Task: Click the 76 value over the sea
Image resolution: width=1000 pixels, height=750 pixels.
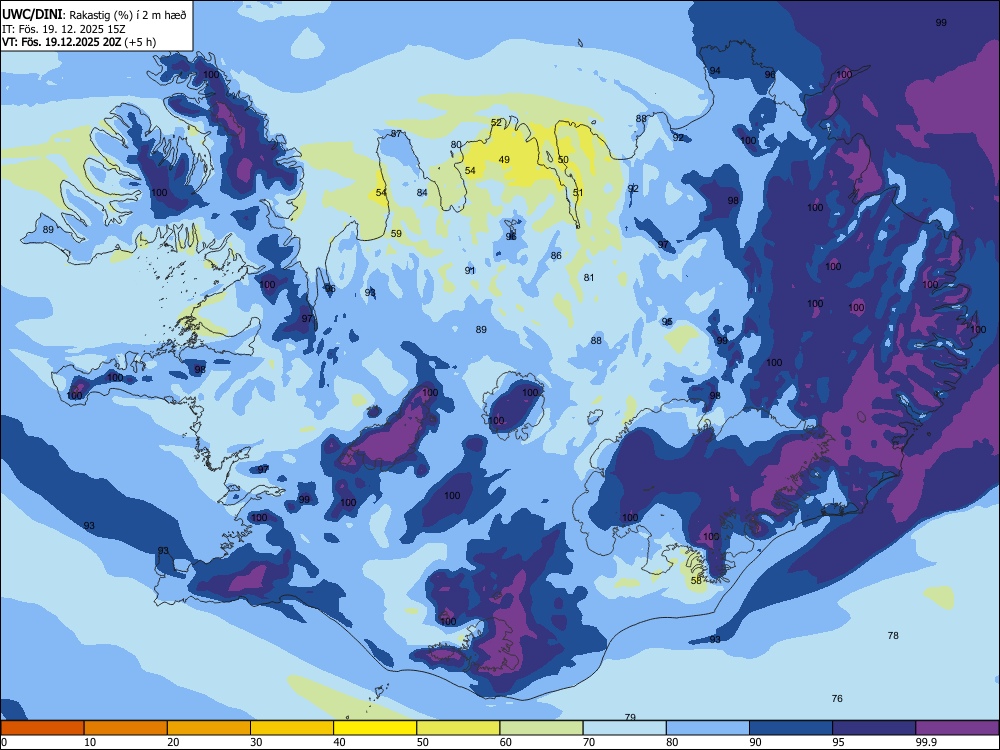Action: tap(837, 698)
